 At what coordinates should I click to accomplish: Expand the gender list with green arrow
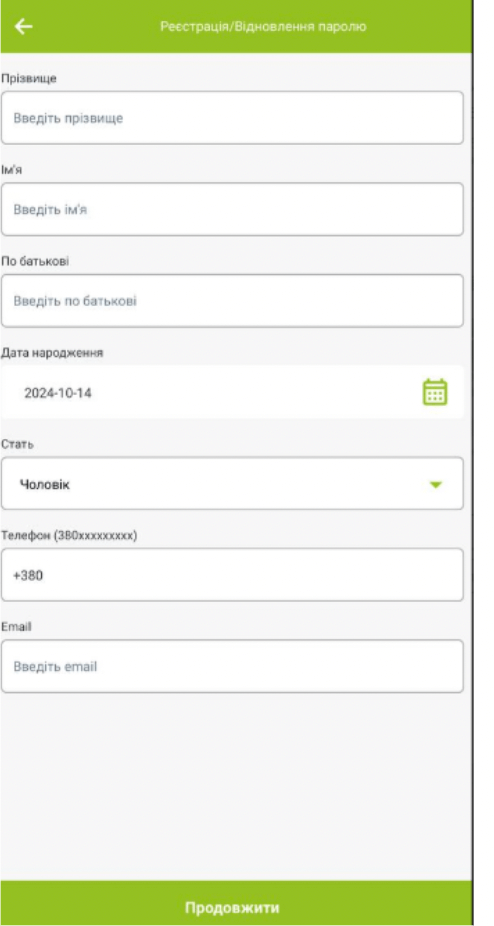pos(436,484)
